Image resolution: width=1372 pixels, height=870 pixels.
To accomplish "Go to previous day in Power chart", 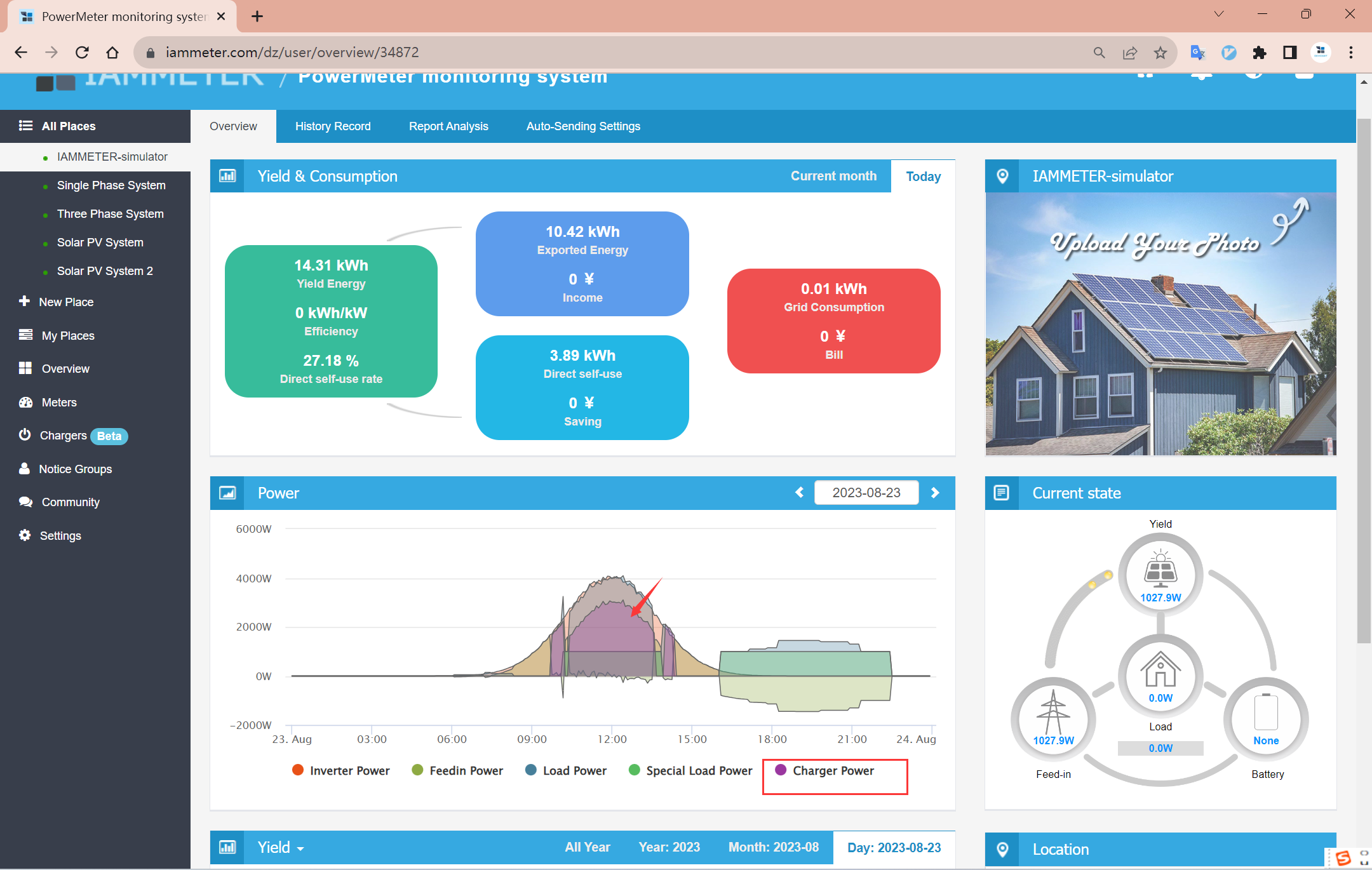I will pos(799,492).
